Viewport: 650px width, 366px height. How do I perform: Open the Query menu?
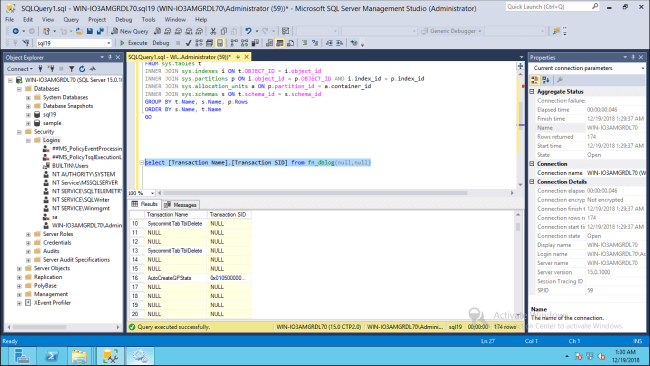point(71,19)
